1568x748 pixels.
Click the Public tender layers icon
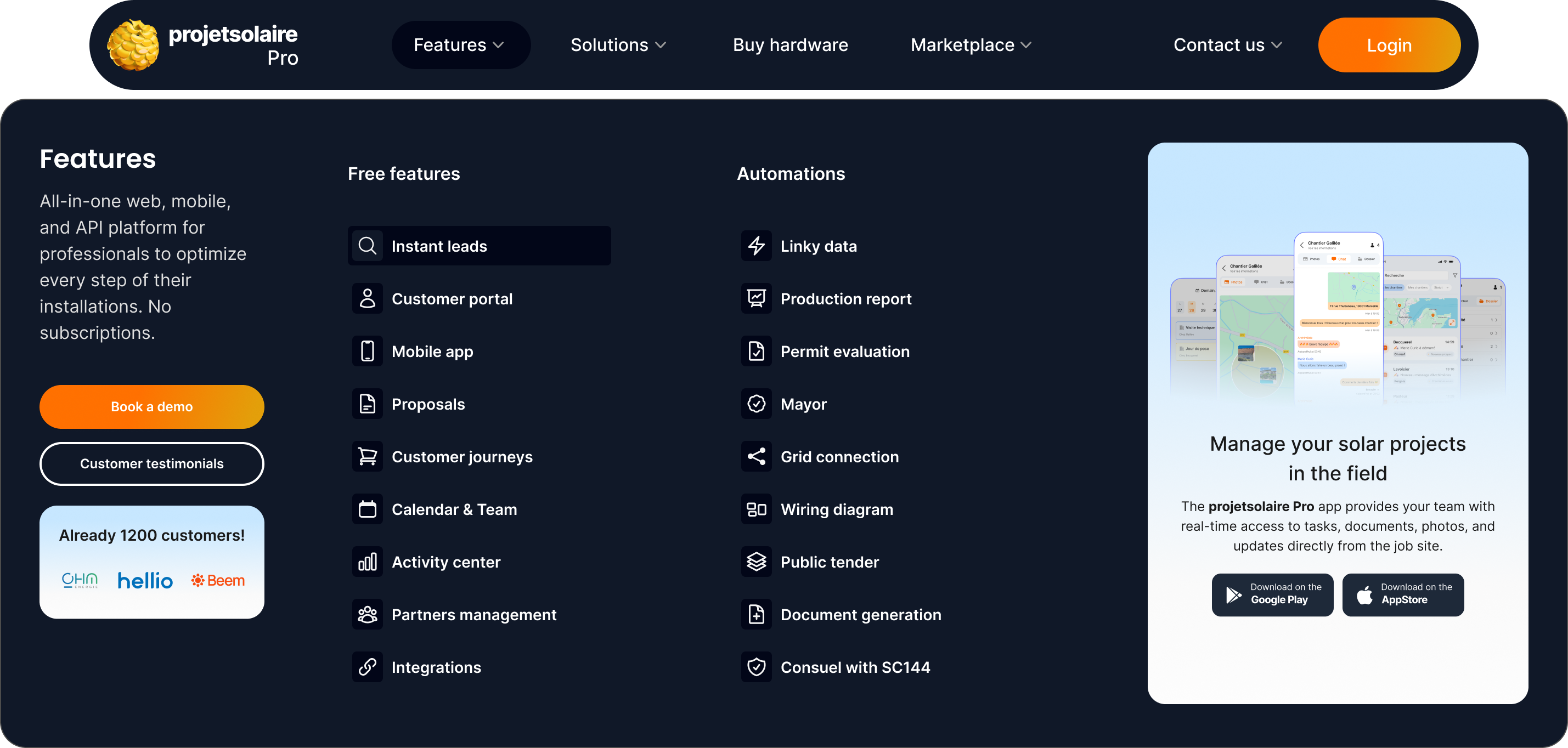coord(756,562)
